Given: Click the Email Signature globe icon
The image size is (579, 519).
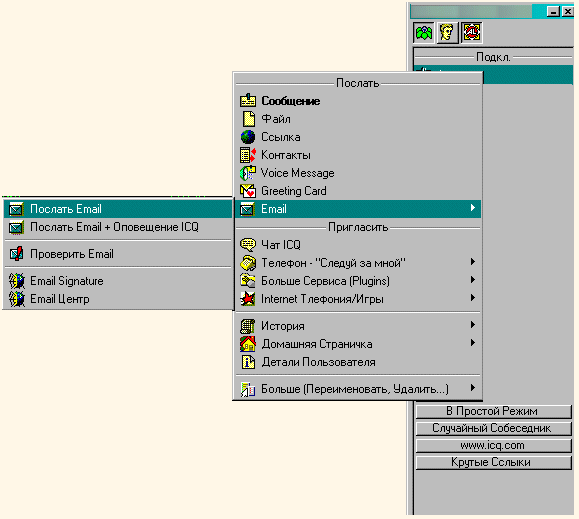Looking at the screenshot, I should 17,281.
